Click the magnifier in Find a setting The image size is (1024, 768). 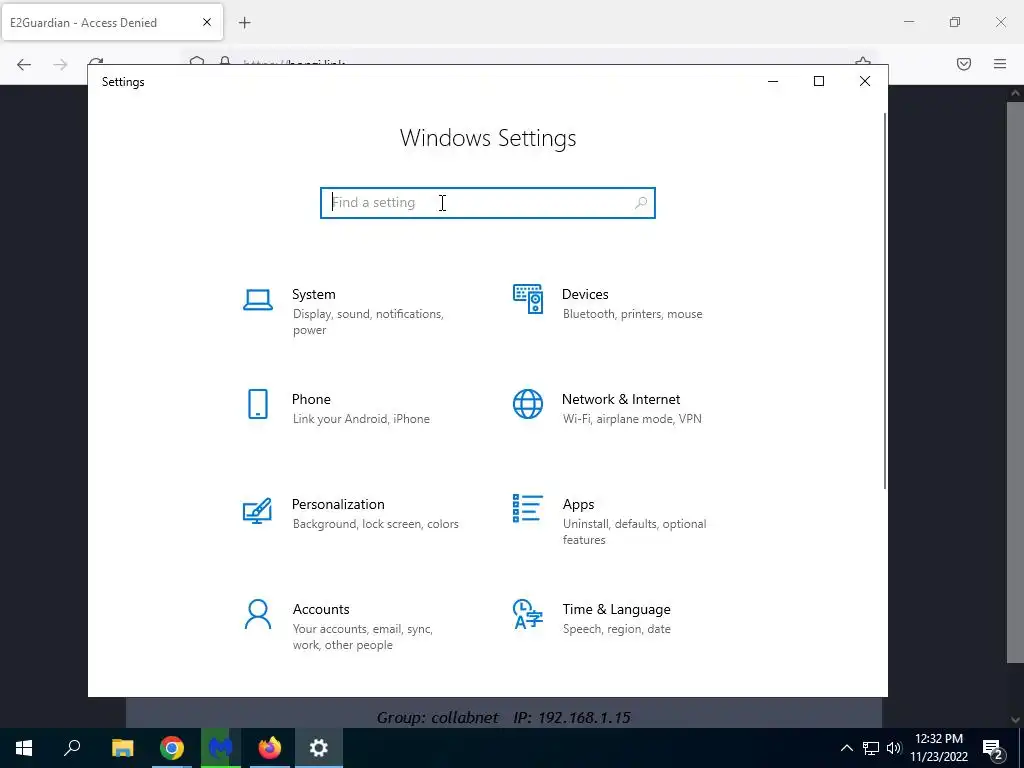641,202
